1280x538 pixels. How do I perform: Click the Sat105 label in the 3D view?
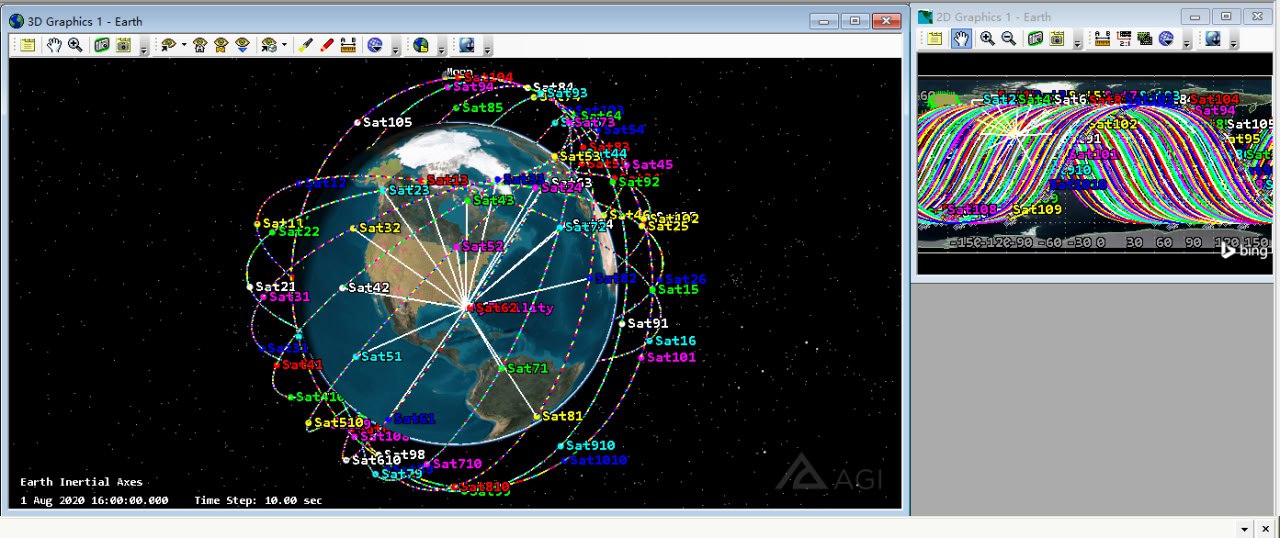pyautogui.click(x=387, y=122)
